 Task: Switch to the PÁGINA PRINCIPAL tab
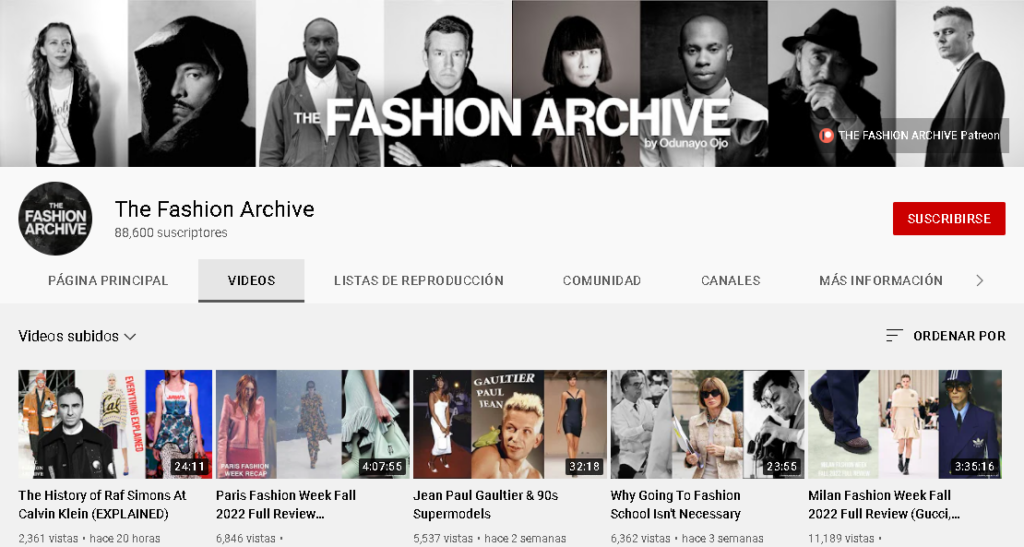point(108,281)
